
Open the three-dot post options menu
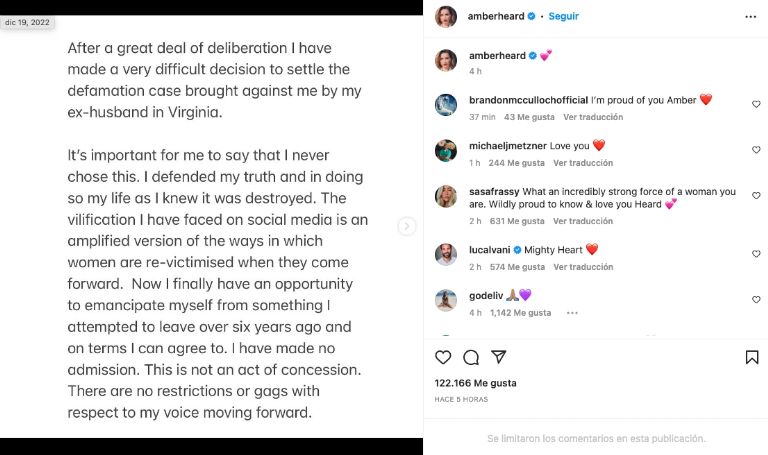pyautogui.click(x=752, y=16)
